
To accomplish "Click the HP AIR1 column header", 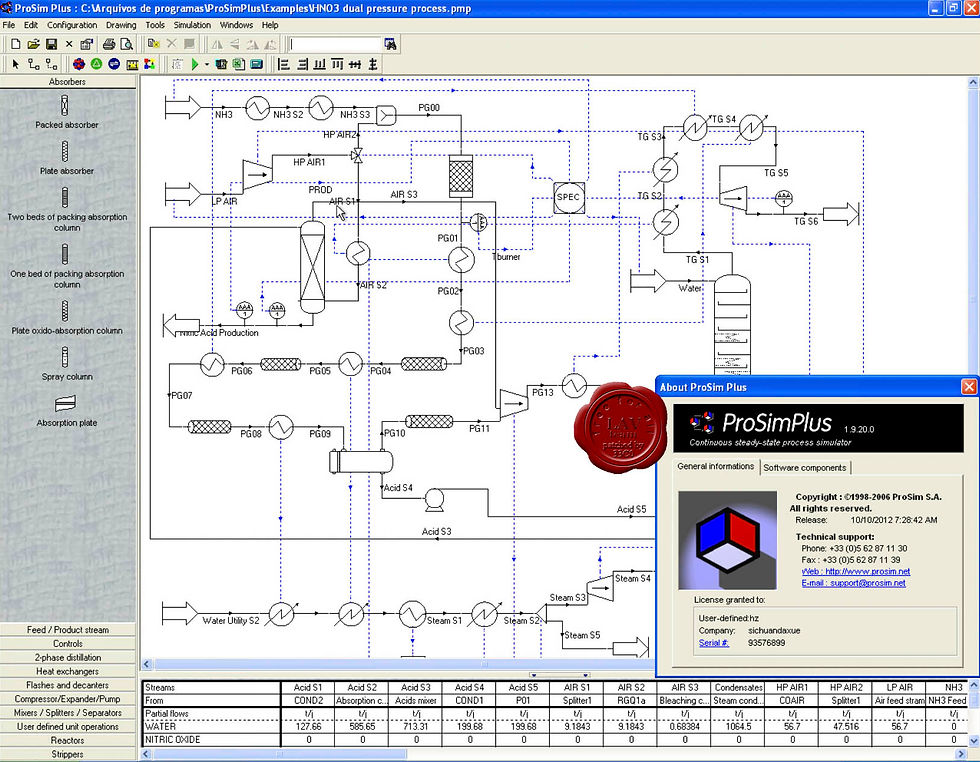I will point(792,688).
